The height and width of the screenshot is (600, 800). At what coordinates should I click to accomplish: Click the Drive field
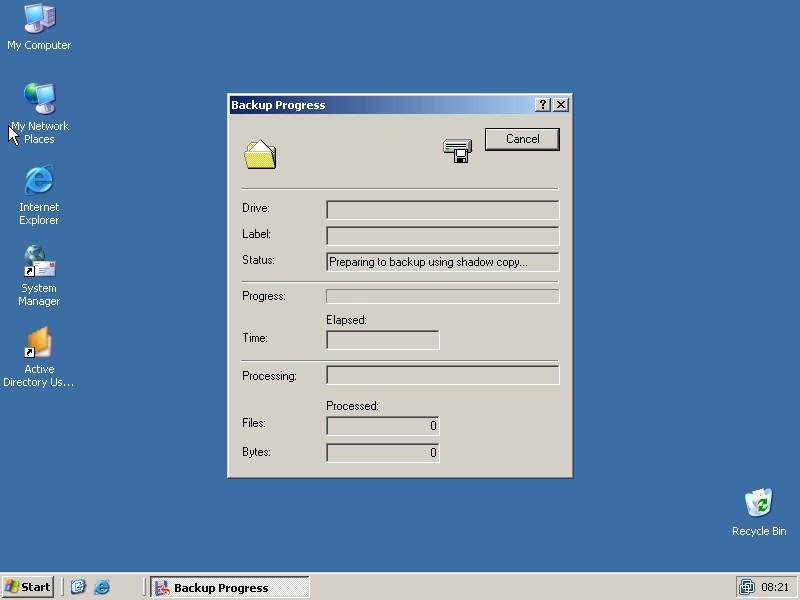[x=442, y=210]
